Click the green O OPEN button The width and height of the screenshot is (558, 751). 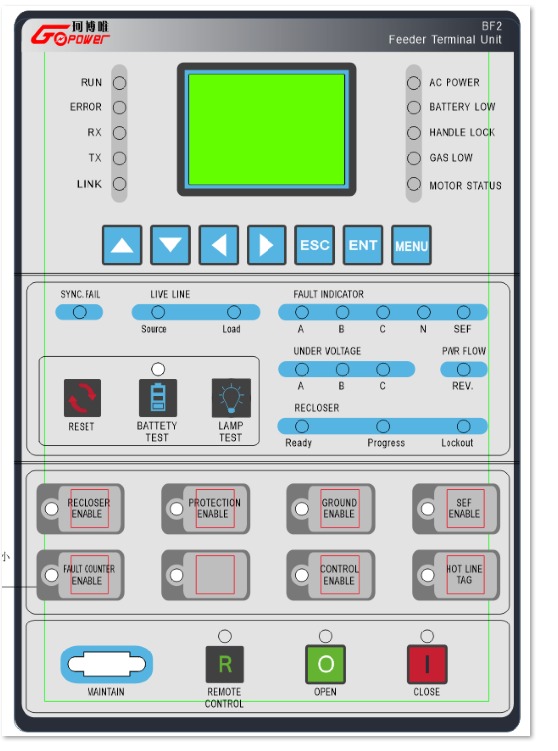coord(326,664)
